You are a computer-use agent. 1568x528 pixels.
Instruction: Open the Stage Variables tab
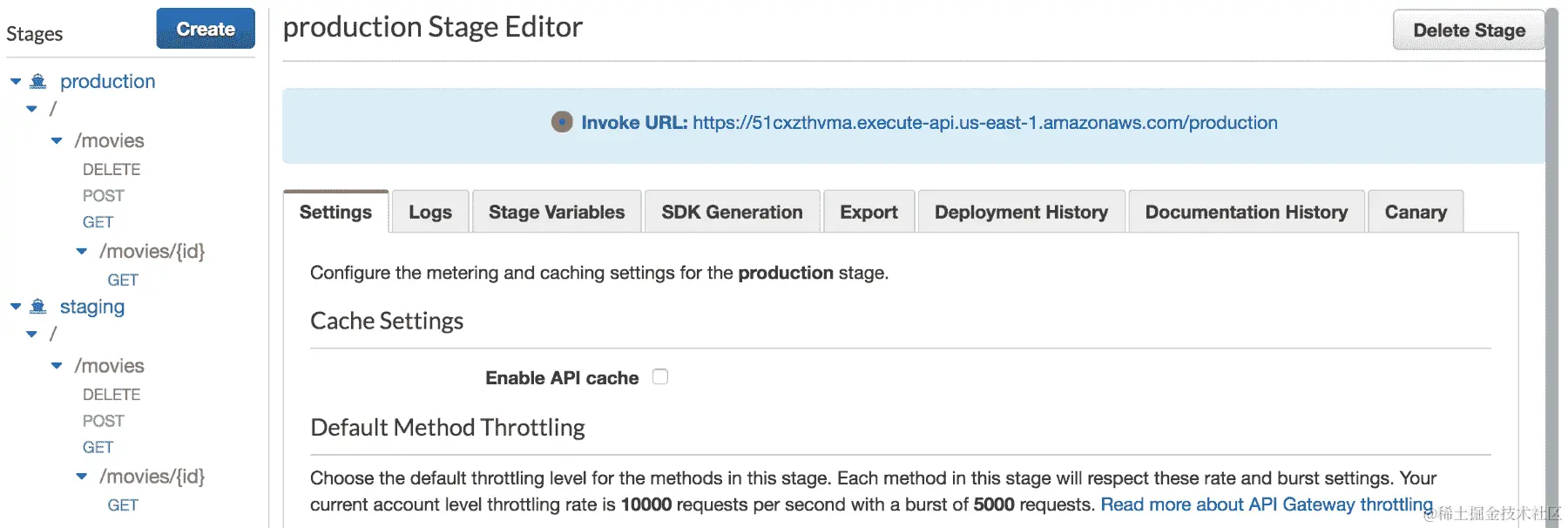pyautogui.click(x=557, y=212)
